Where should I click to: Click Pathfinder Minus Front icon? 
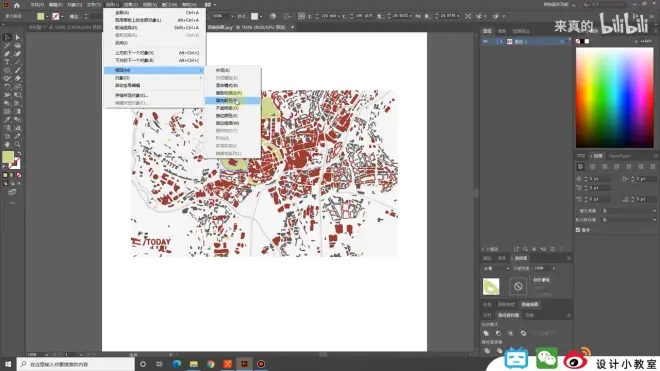pyautogui.click(x=498, y=333)
